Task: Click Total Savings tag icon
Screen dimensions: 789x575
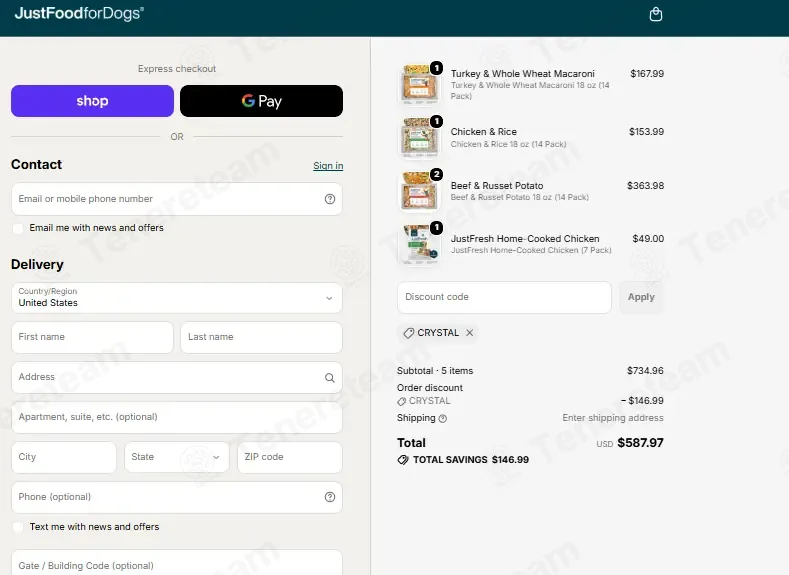Action: [403, 460]
